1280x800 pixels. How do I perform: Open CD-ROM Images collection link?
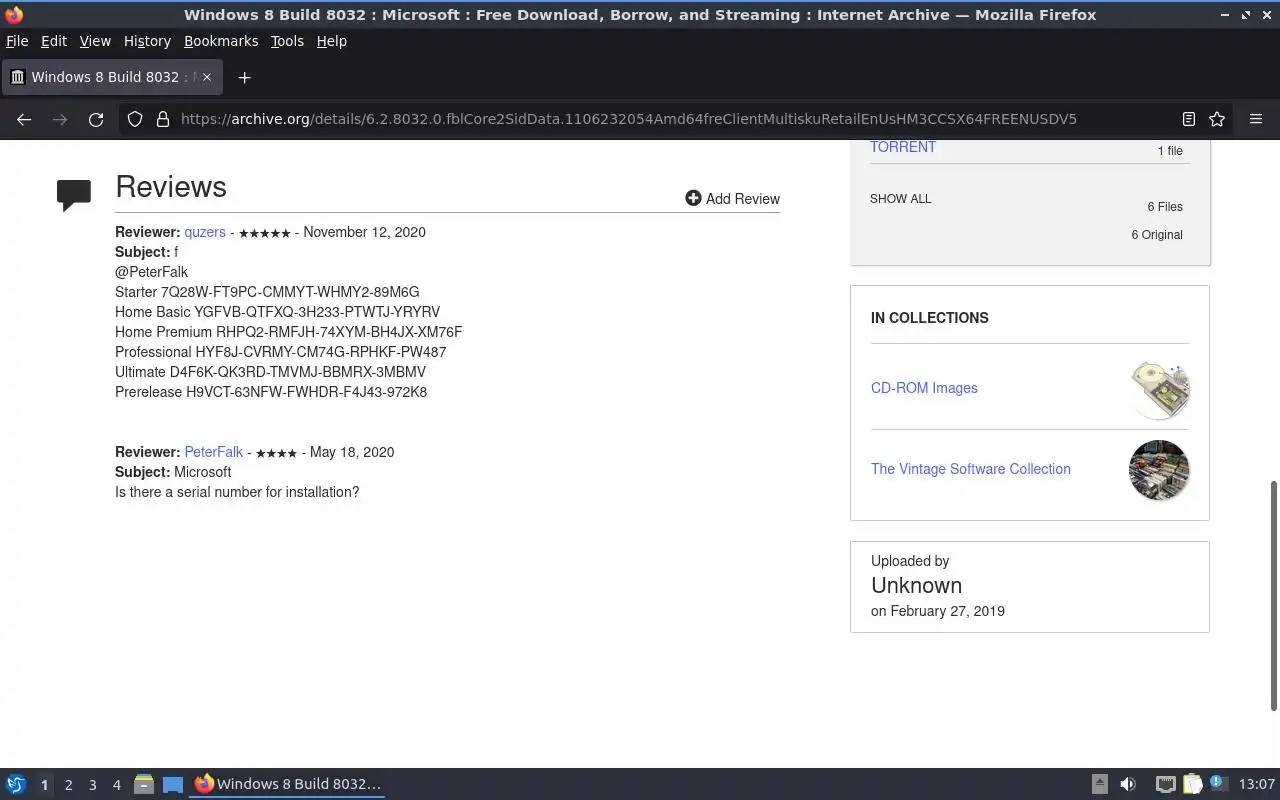point(924,388)
